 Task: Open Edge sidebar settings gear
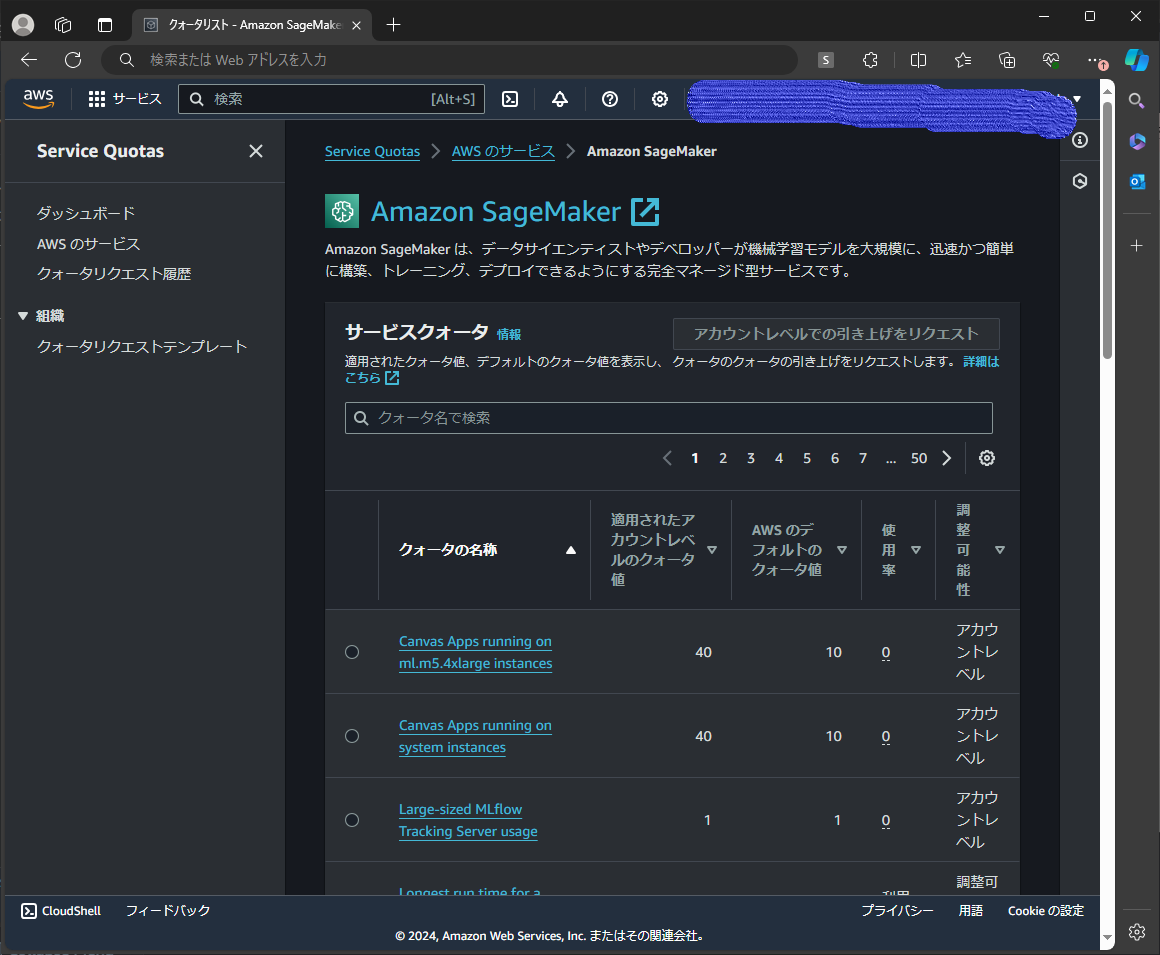[1137, 932]
